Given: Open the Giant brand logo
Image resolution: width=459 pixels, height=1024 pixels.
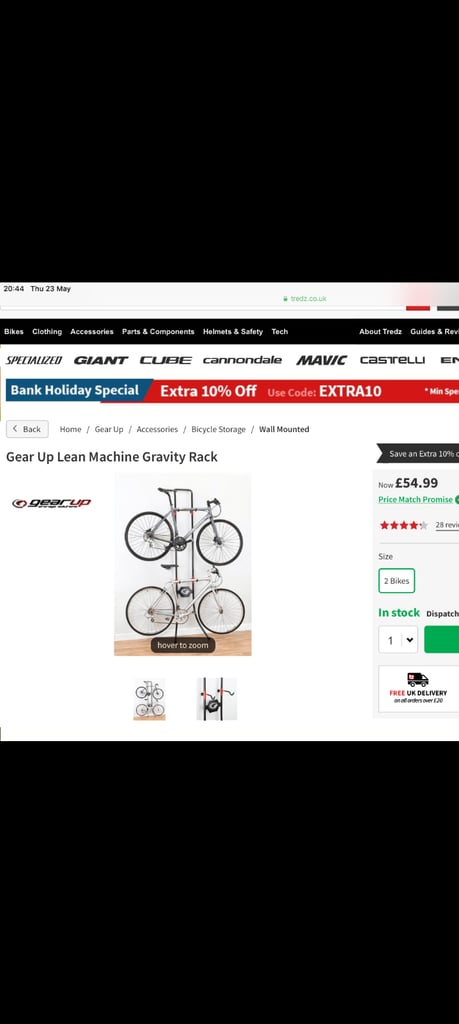Looking at the screenshot, I should 101,360.
